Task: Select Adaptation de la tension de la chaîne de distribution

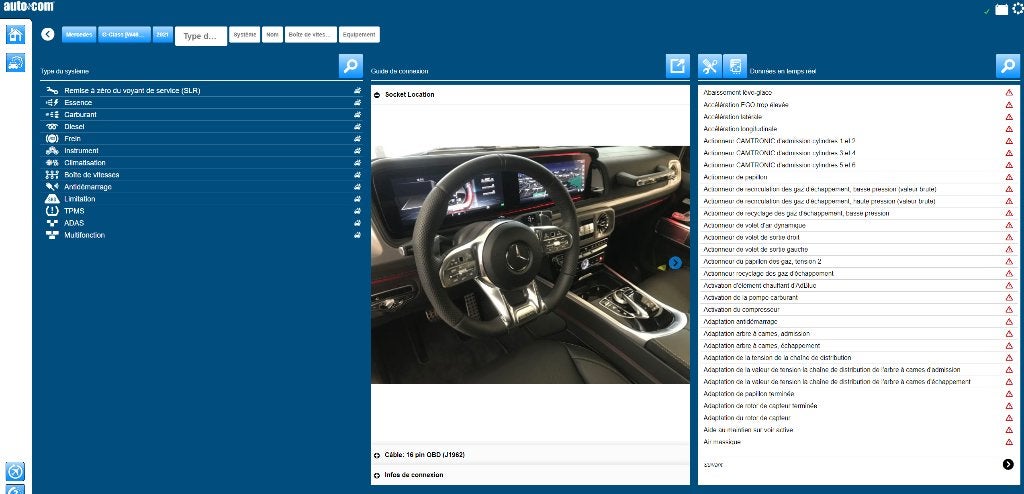Action: (x=858, y=358)
